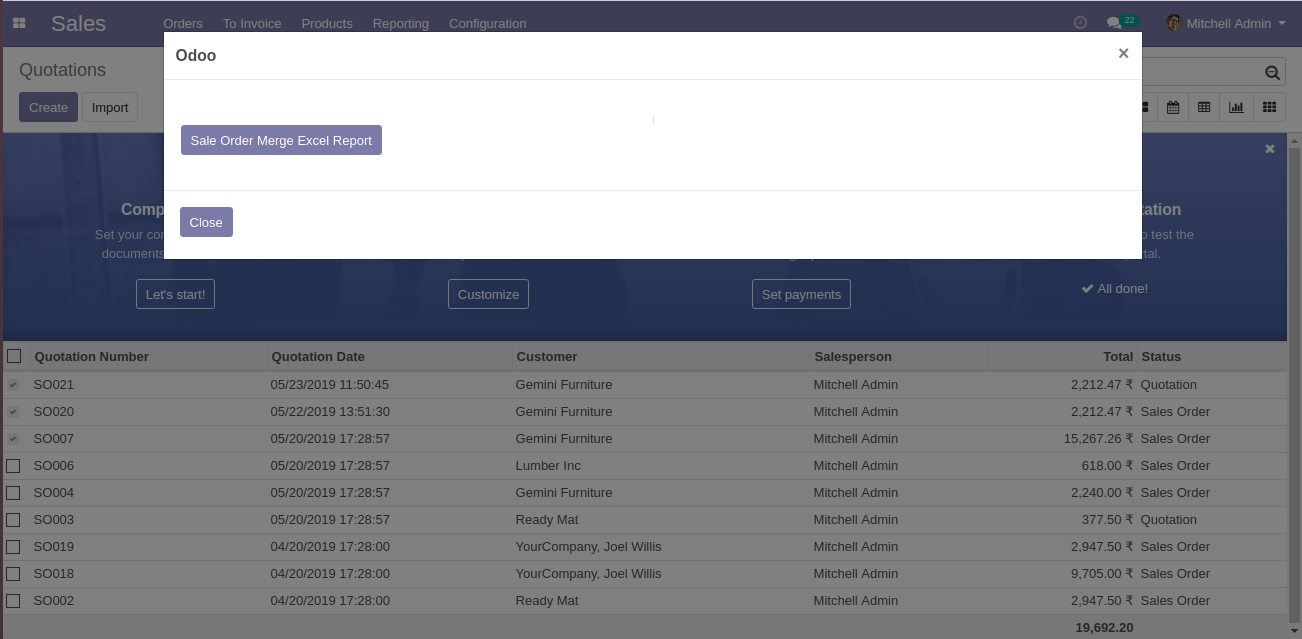Switch to calendar view
Image resolution: width=1302 pixels, height=639 pixels.
point(1173,107)
